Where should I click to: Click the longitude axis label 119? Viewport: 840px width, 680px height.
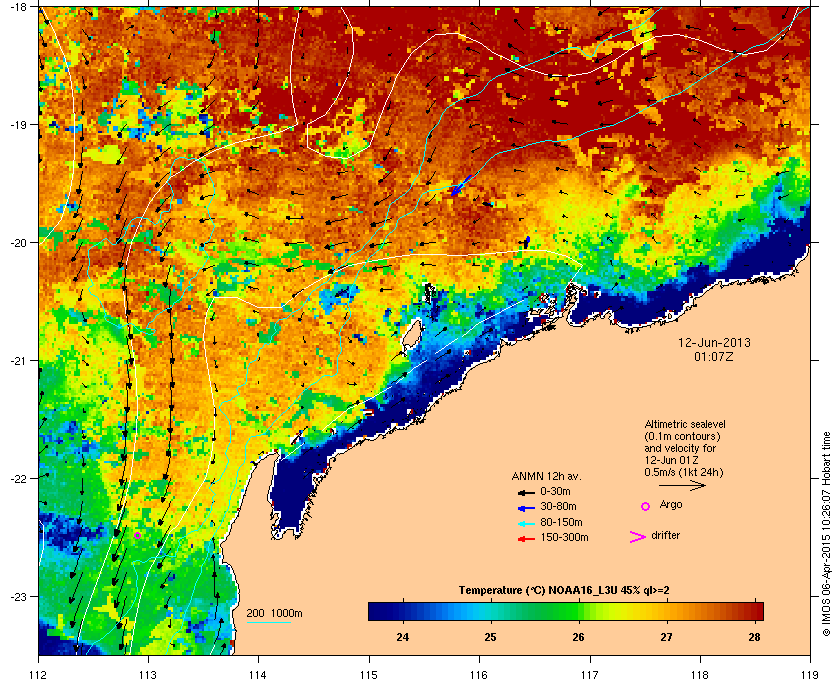809,675
